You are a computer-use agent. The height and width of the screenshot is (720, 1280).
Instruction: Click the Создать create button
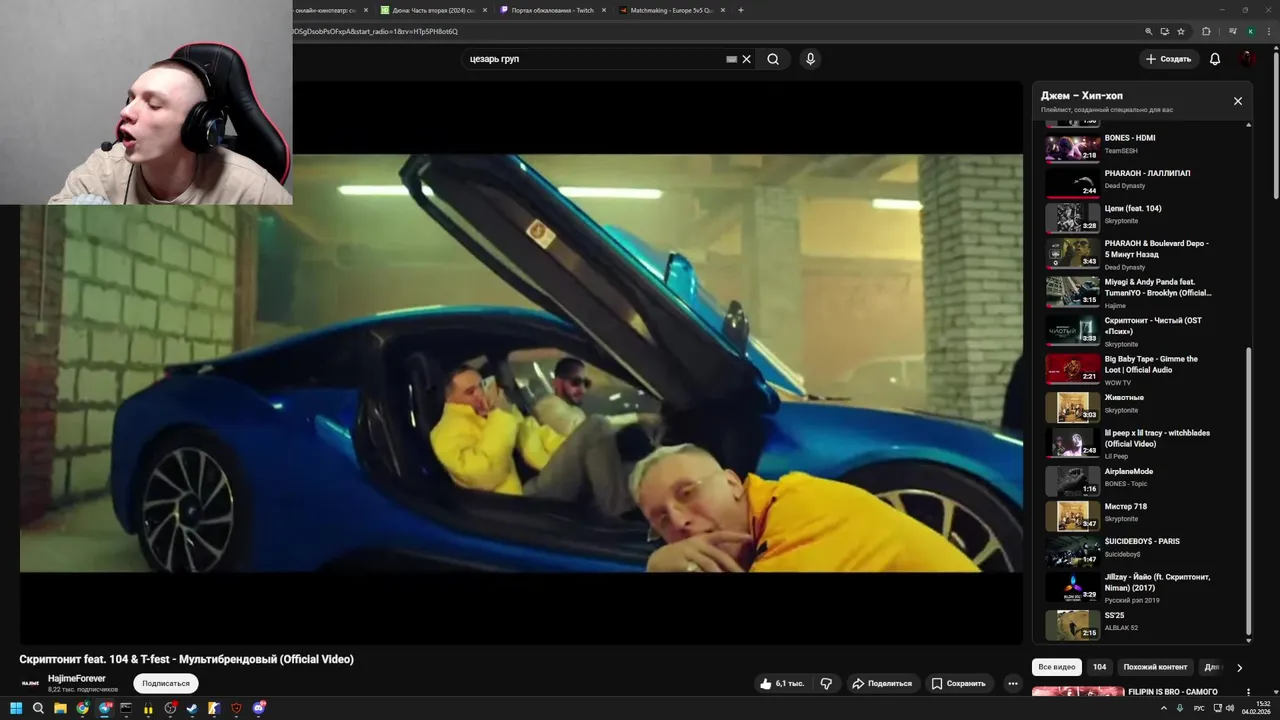tap(1169, 59)
